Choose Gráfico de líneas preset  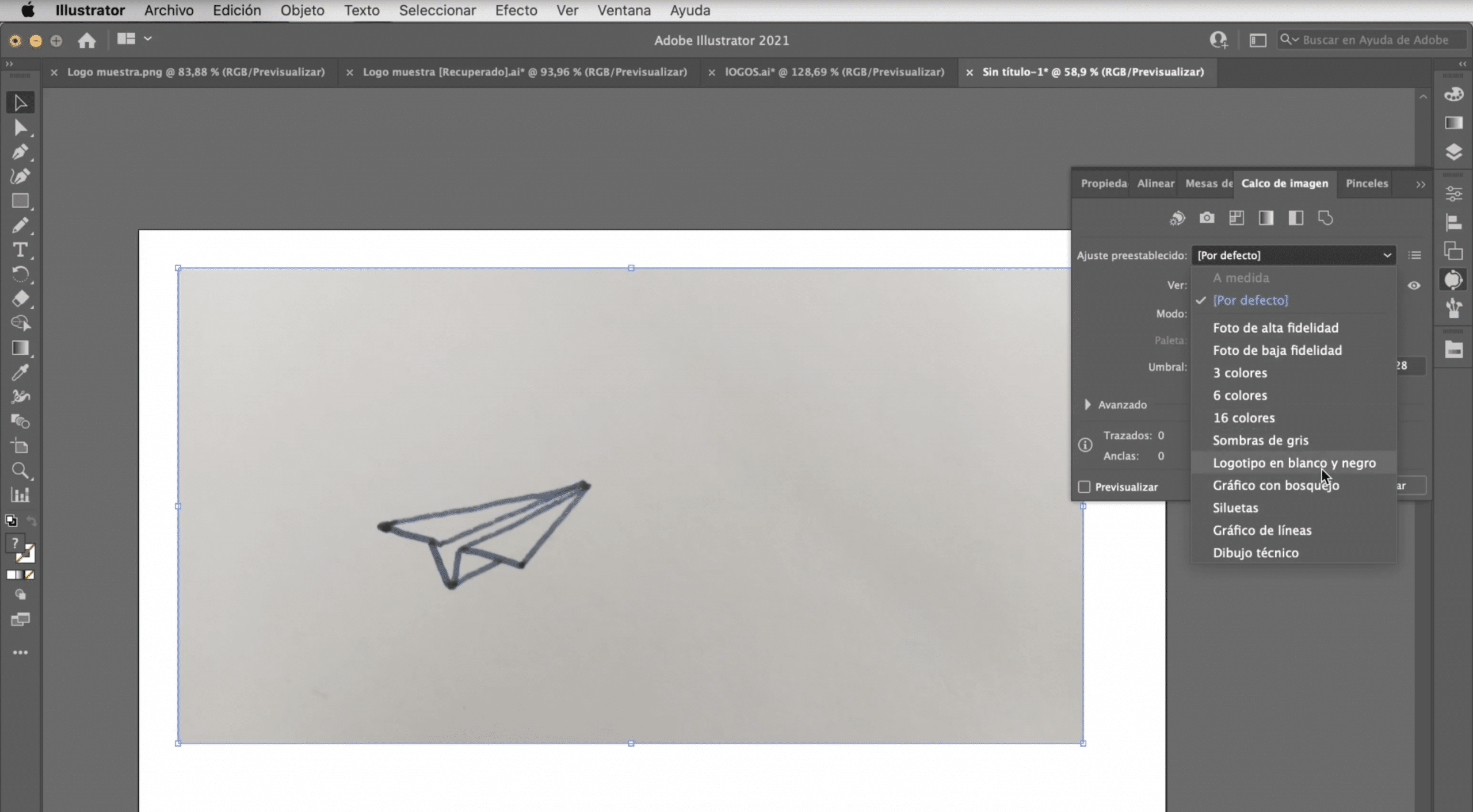(x=1293, y=530)
